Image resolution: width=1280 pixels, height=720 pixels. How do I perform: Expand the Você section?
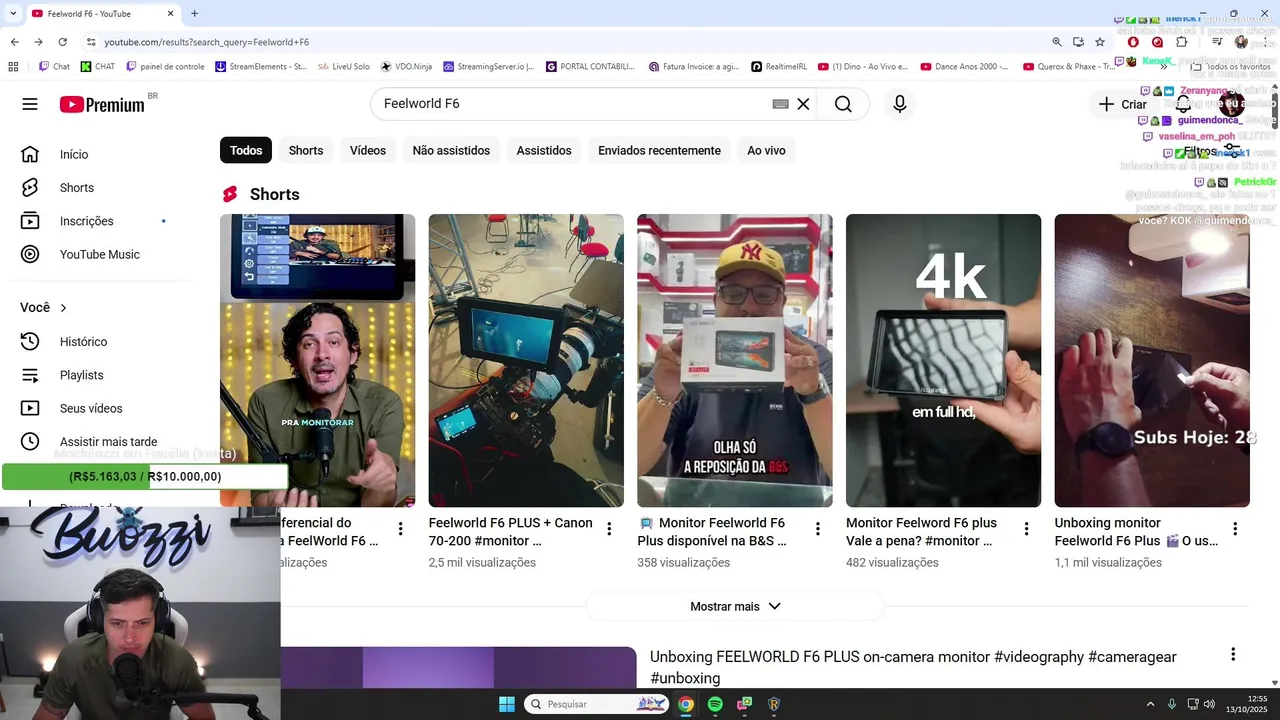pyautogui.click(x=44, y=308)
